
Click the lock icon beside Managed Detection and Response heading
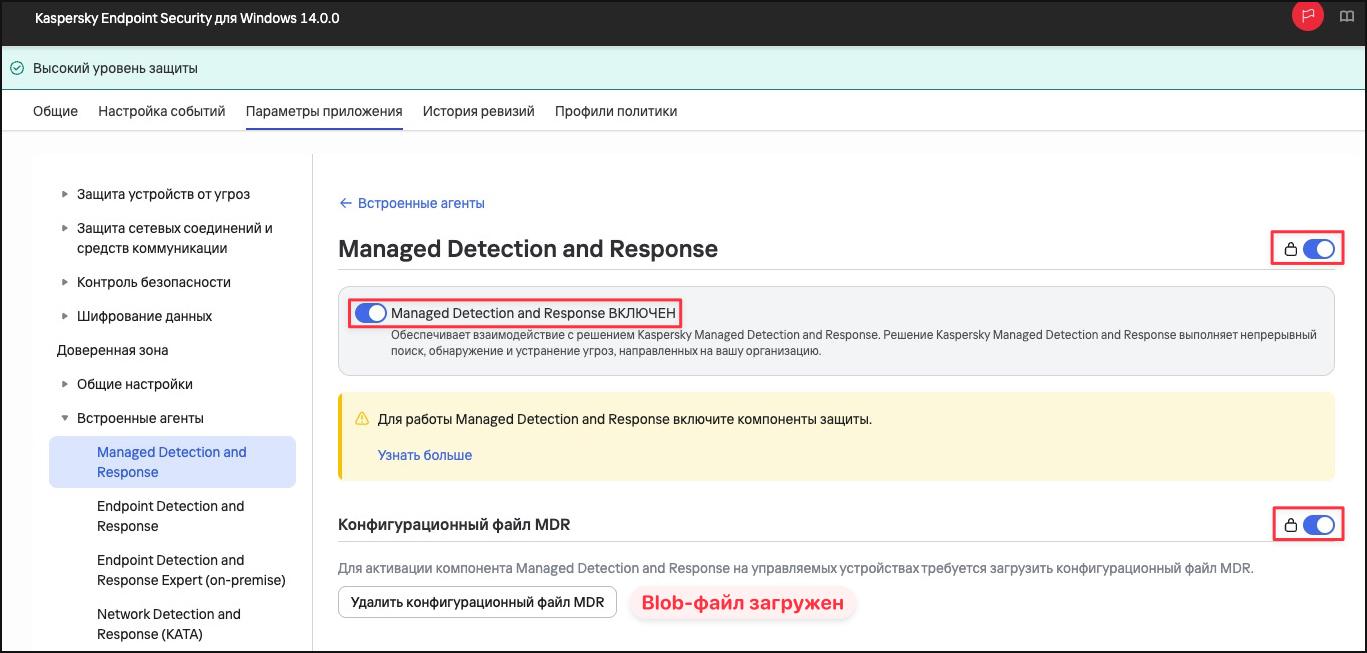pos(1290,249)
